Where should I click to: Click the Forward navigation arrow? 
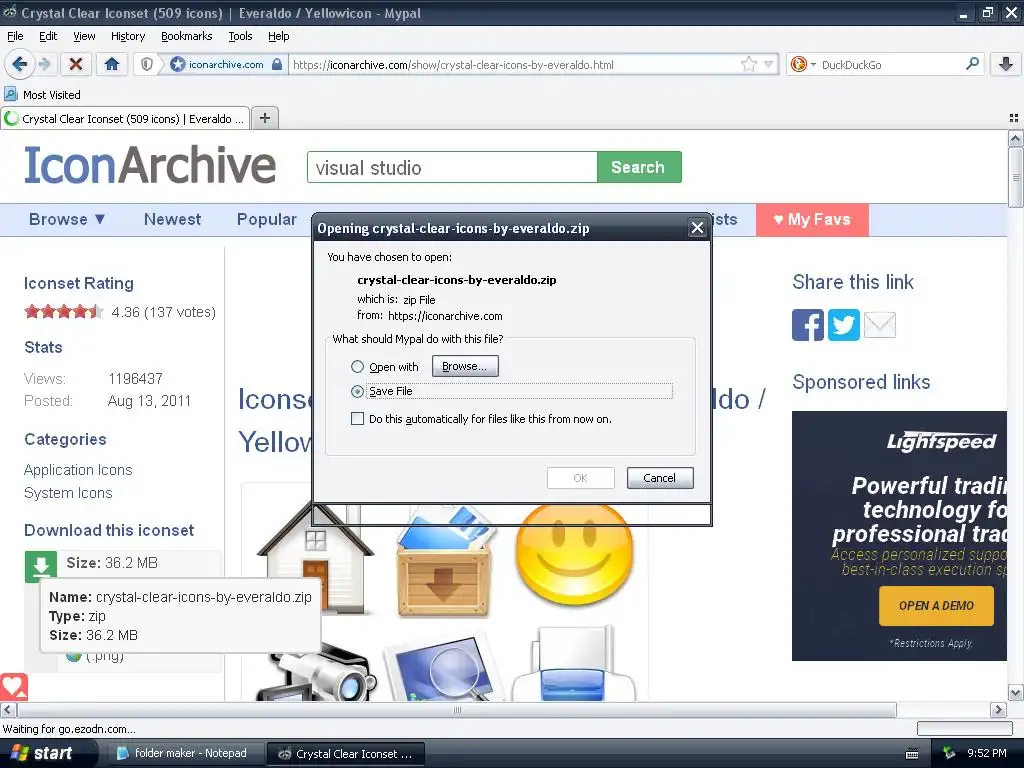[44, 64]
